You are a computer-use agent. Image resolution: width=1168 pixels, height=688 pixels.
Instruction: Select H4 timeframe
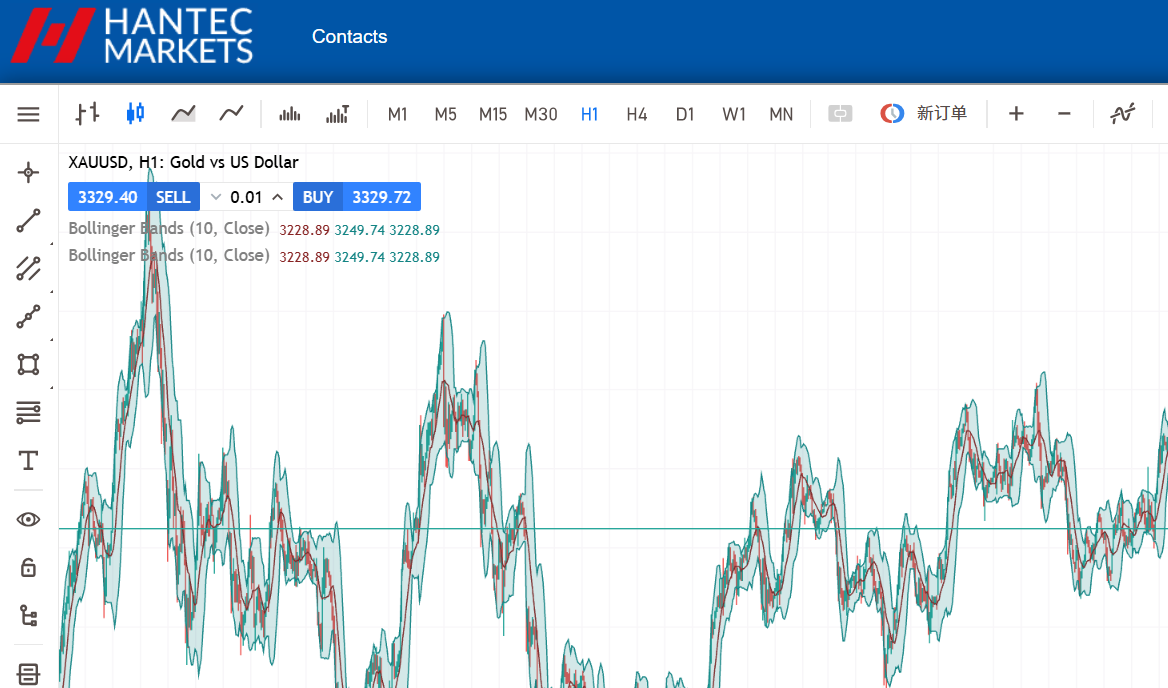click(x=637, y=114)
